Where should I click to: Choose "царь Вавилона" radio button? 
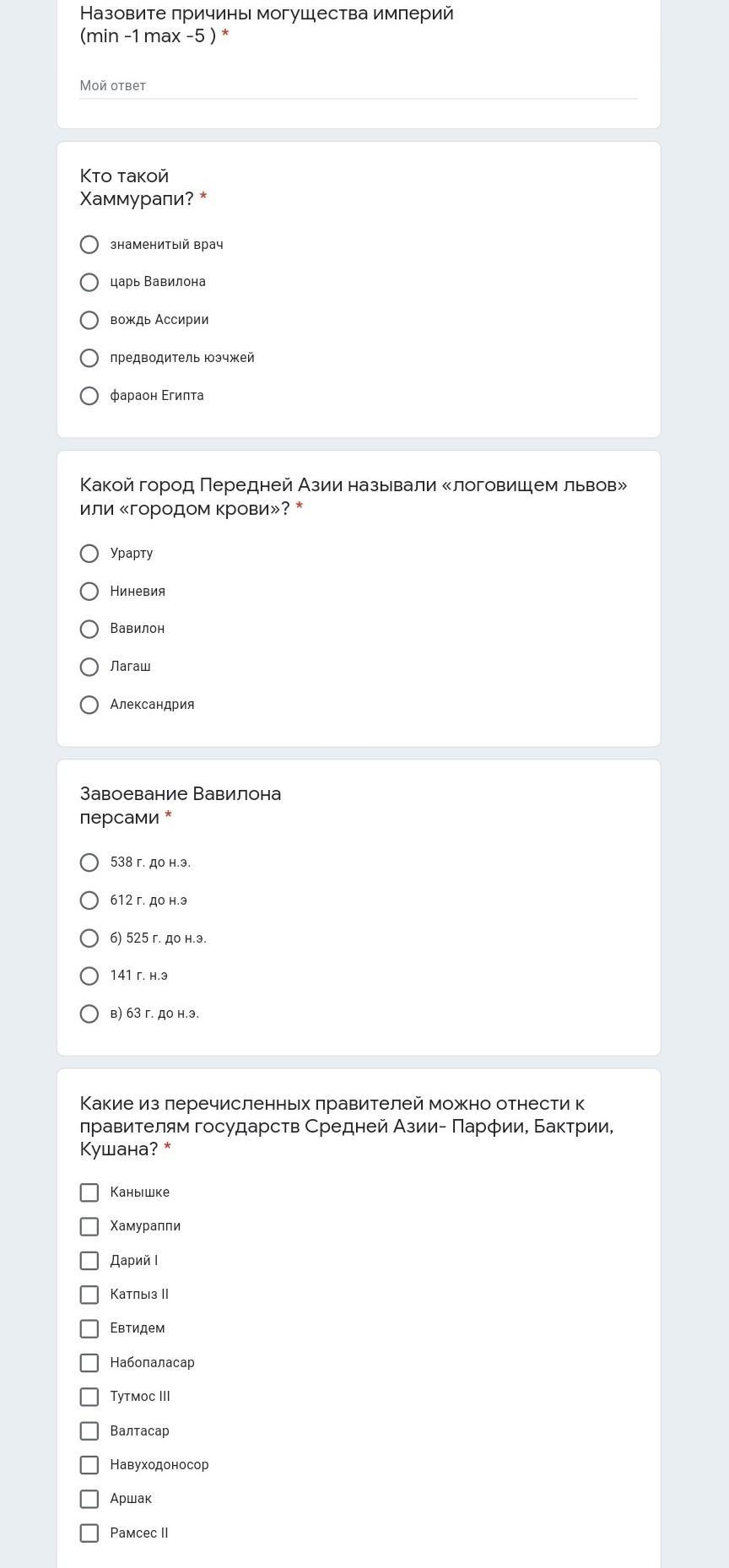pos(89,282)
